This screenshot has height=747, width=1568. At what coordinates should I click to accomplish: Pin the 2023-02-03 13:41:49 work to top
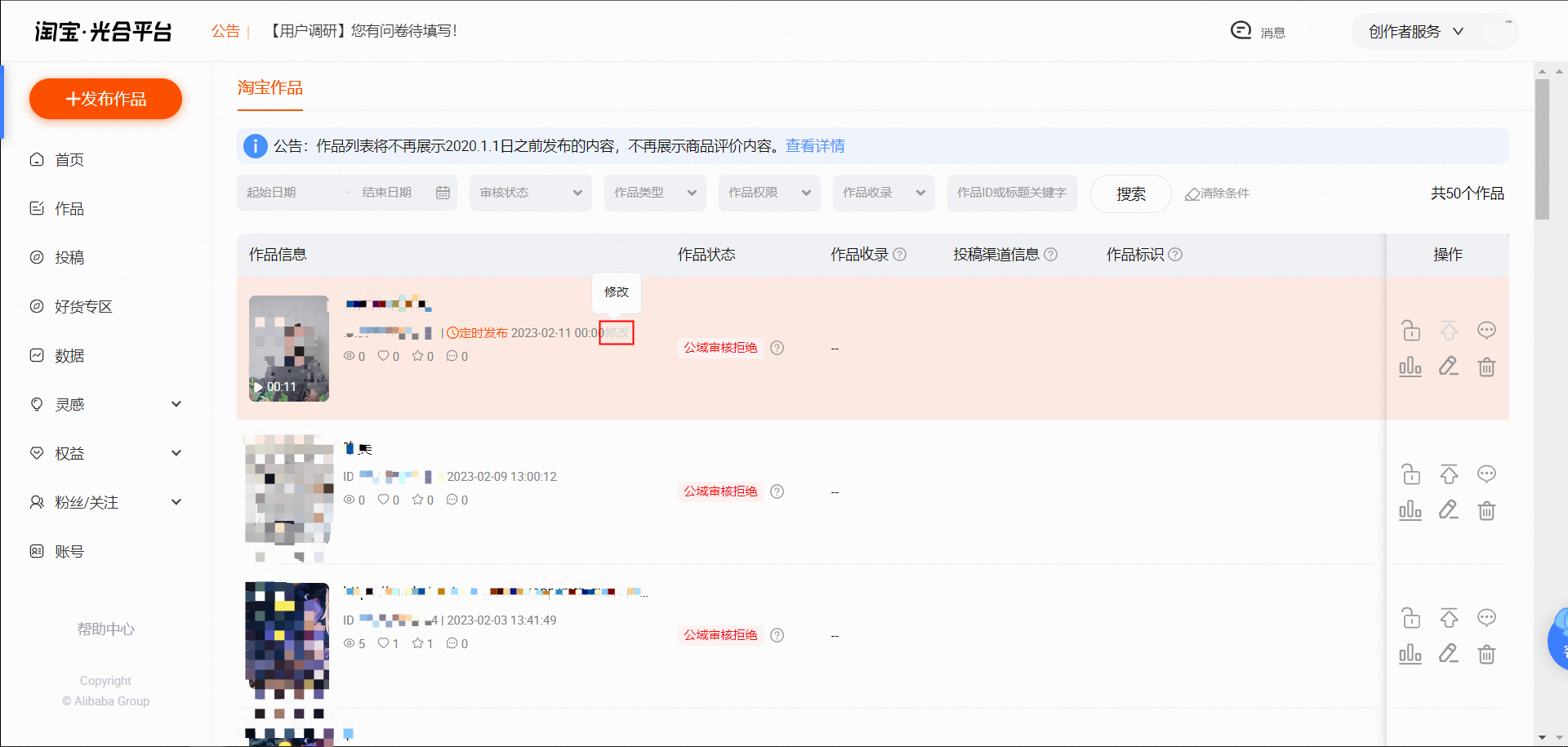[x=1449, y=618]
